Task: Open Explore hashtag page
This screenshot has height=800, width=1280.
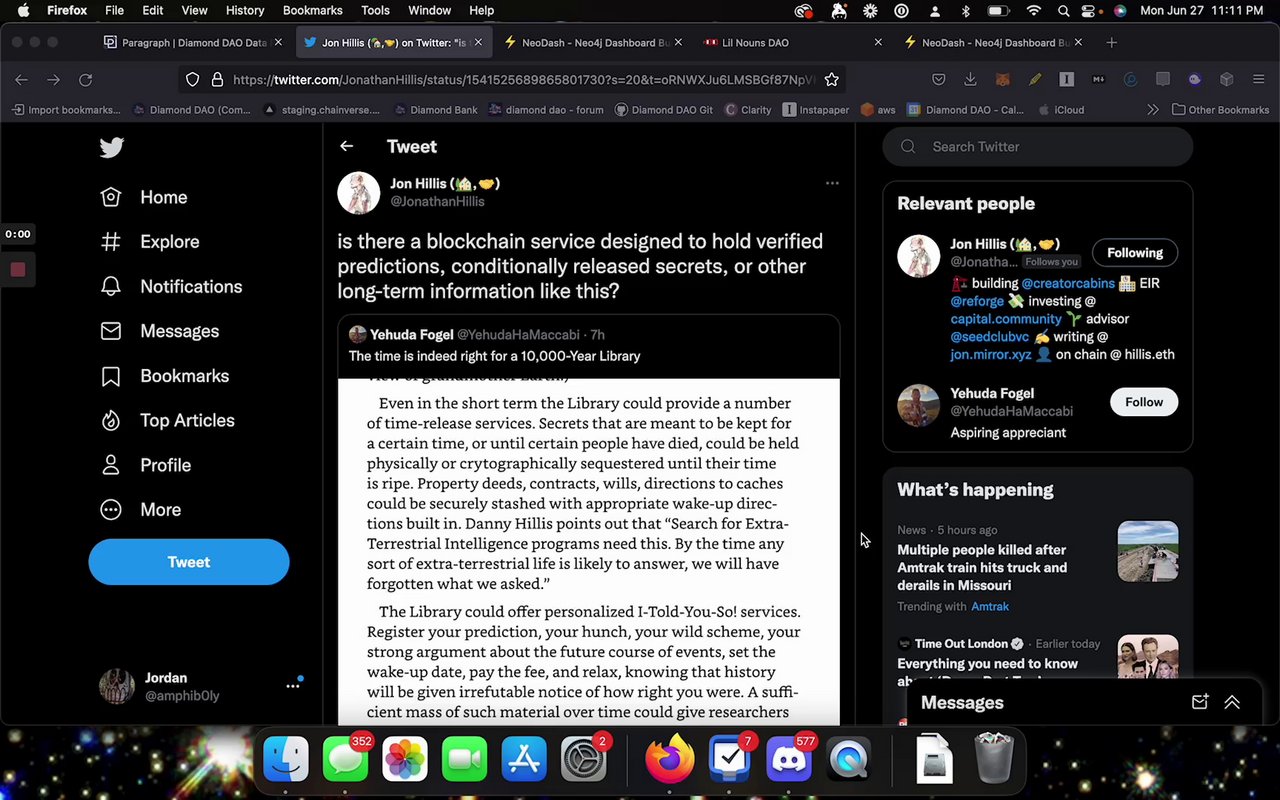Action: 150,242
